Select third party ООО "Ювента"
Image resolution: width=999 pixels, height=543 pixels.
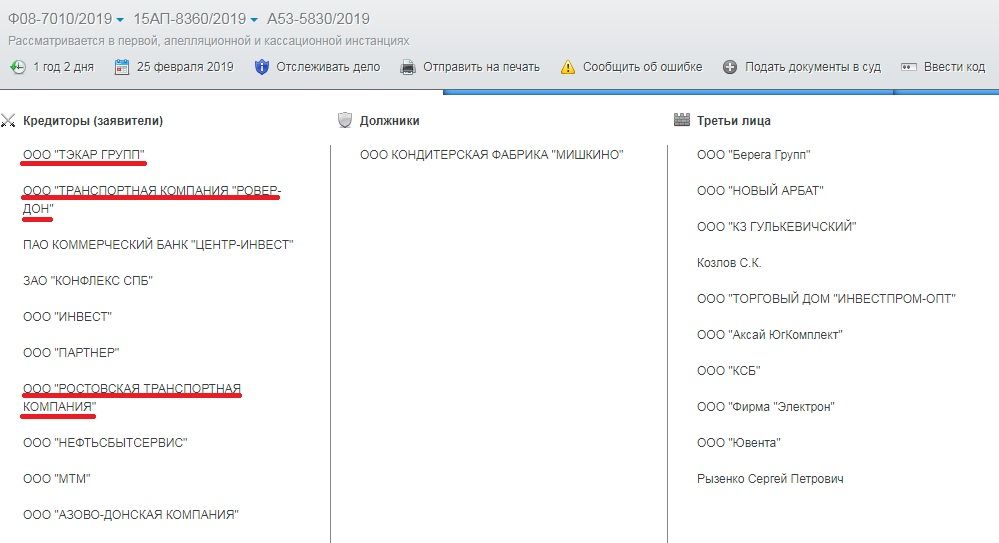(738, 442)
